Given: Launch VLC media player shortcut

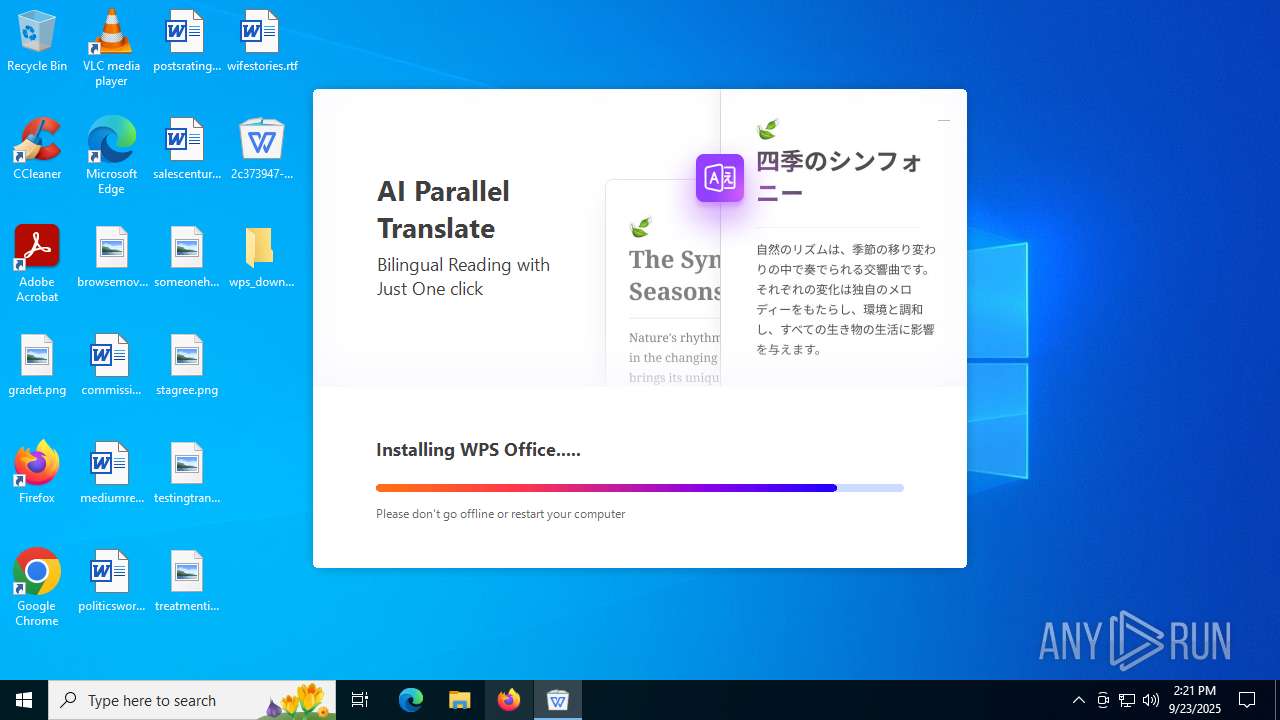Looking at the screenshot, I should tap(111, 48).
